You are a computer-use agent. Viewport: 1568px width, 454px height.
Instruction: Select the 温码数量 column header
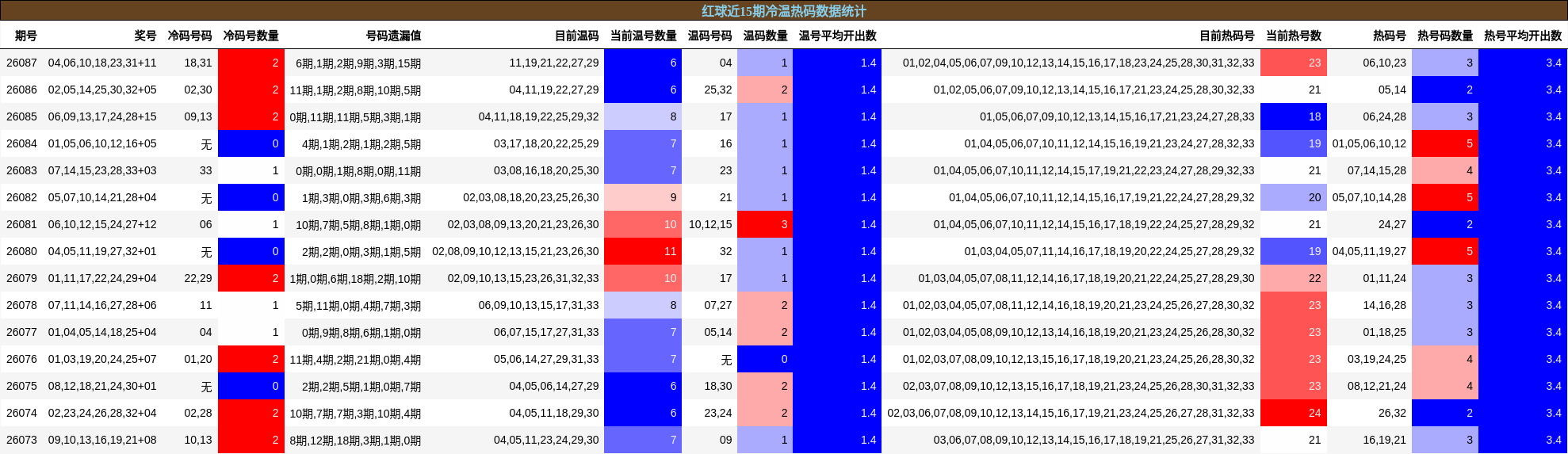pos(765,36)
